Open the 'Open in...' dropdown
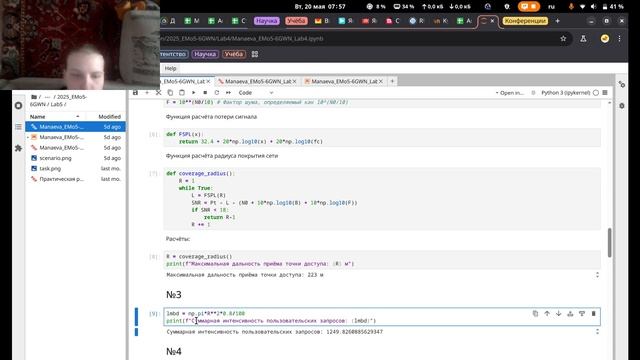This screenshot has height=360, width=640. click(x=509, y=93)
